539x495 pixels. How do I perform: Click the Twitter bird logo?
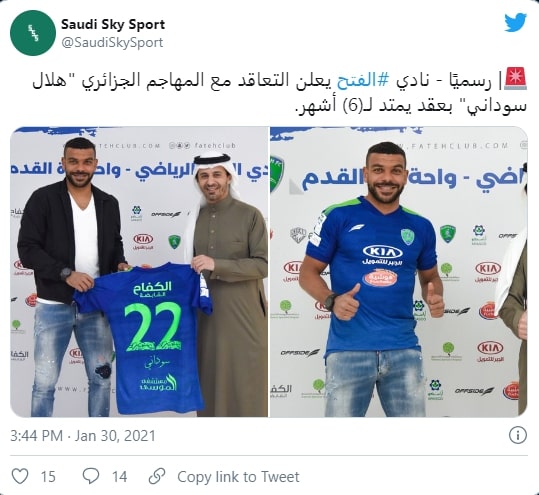click(x=515, y=23)
